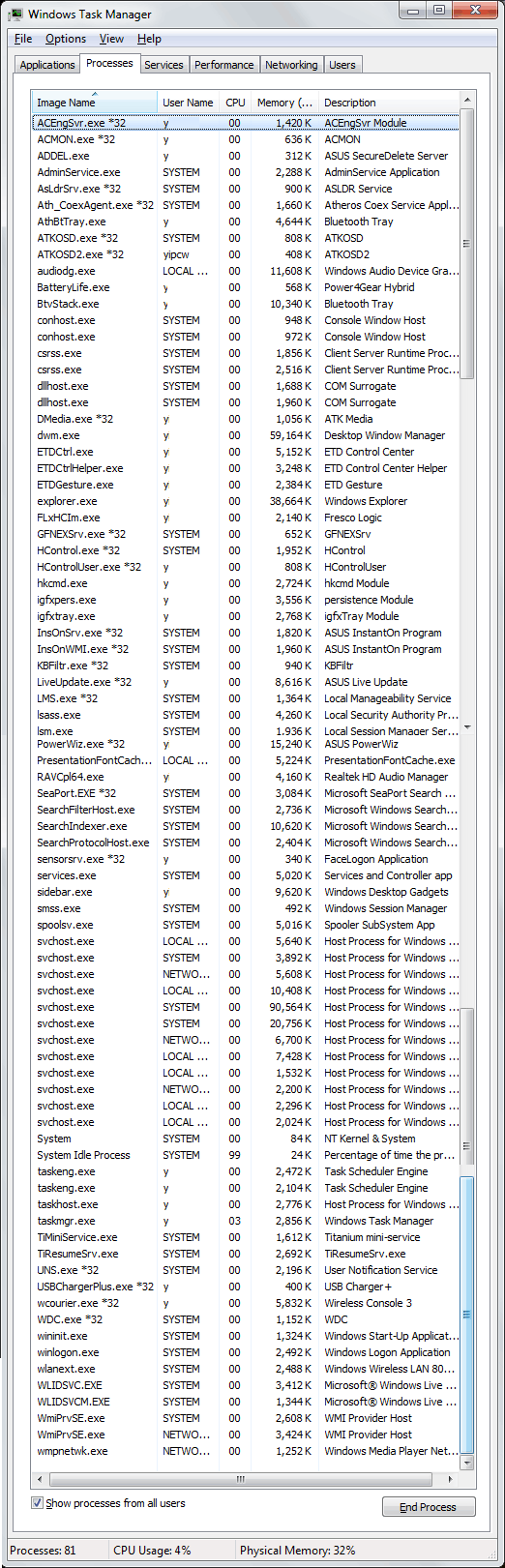This screenshot has height=1568, width=505.
Task: Select the sidebar.exe process
Action: click(x=246, y=892)
